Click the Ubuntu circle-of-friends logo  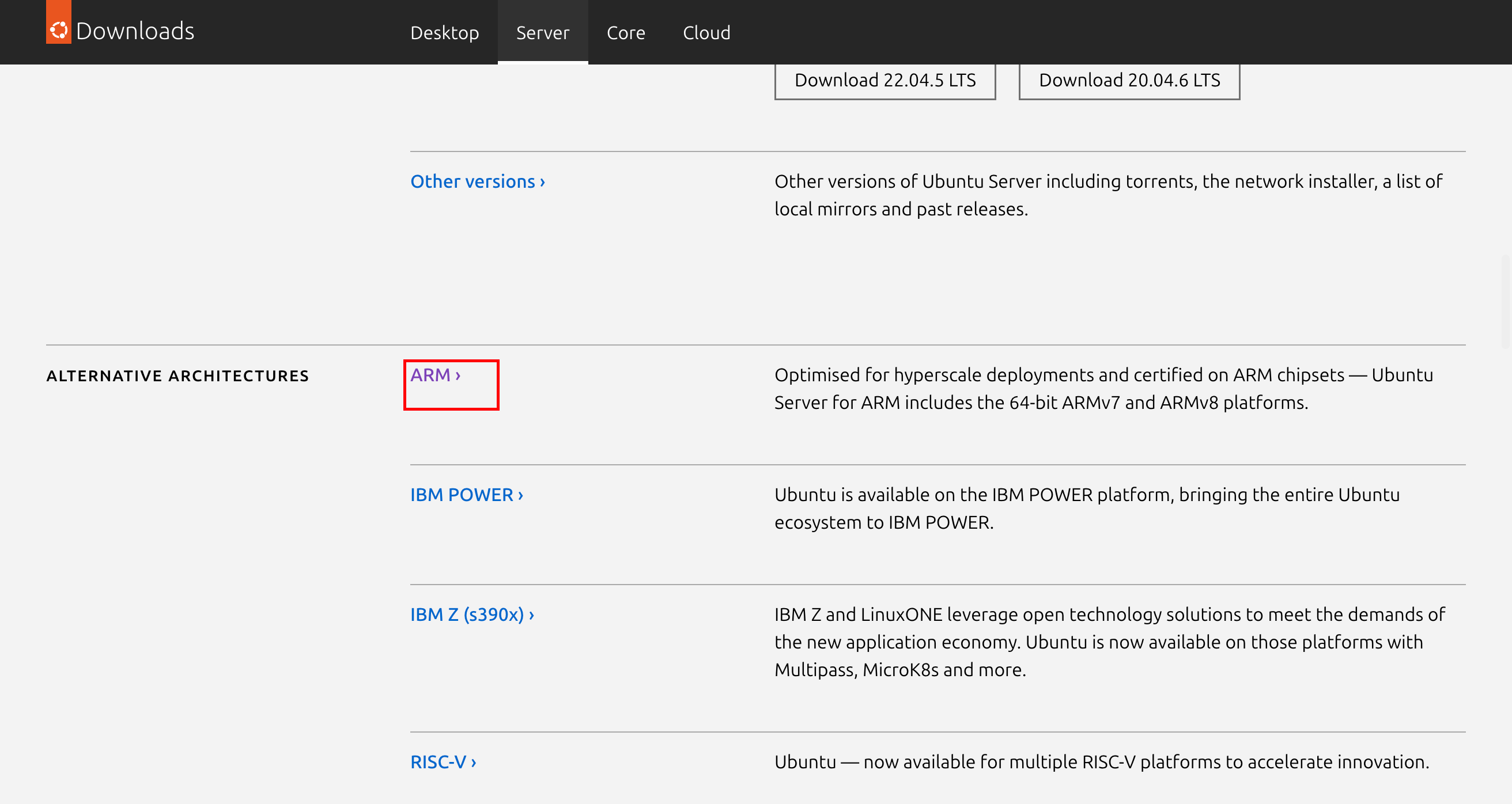tap(59, 29)
